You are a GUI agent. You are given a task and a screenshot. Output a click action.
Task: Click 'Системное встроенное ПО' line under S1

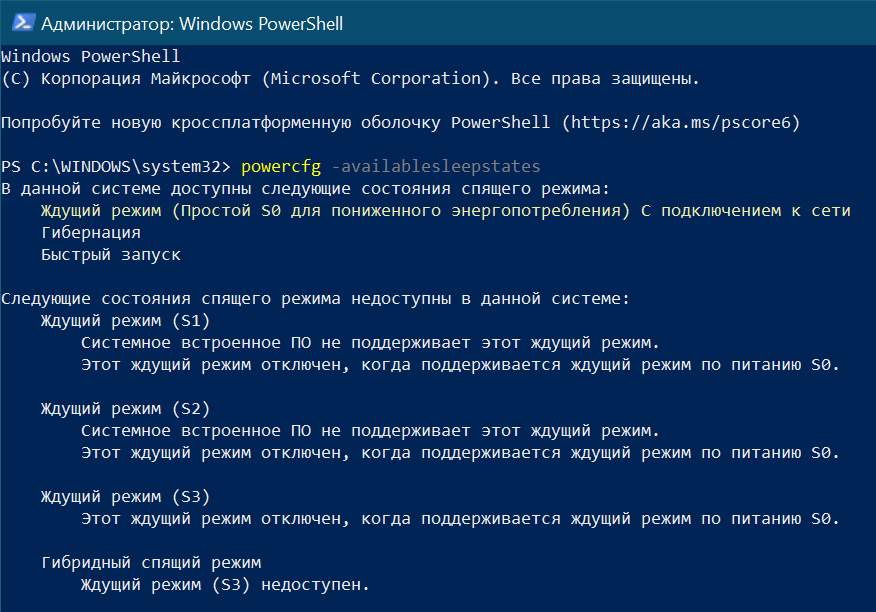(x=370, y=342)
